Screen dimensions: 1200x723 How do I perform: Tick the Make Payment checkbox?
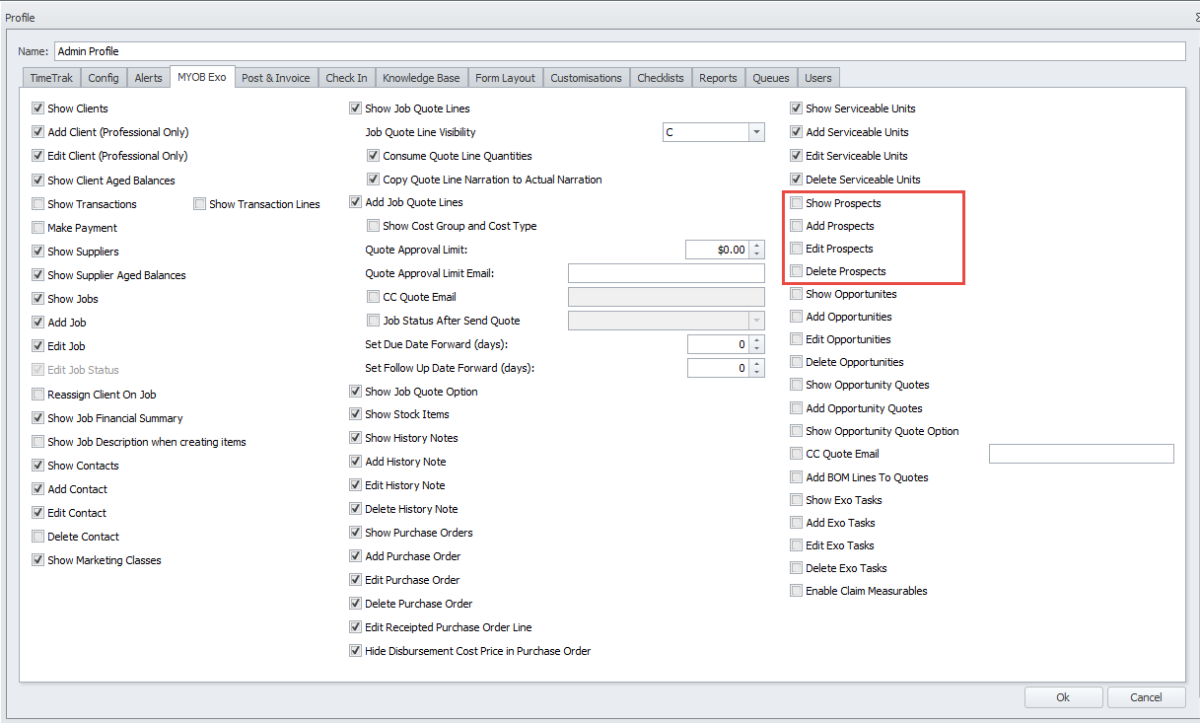[38, 228]
